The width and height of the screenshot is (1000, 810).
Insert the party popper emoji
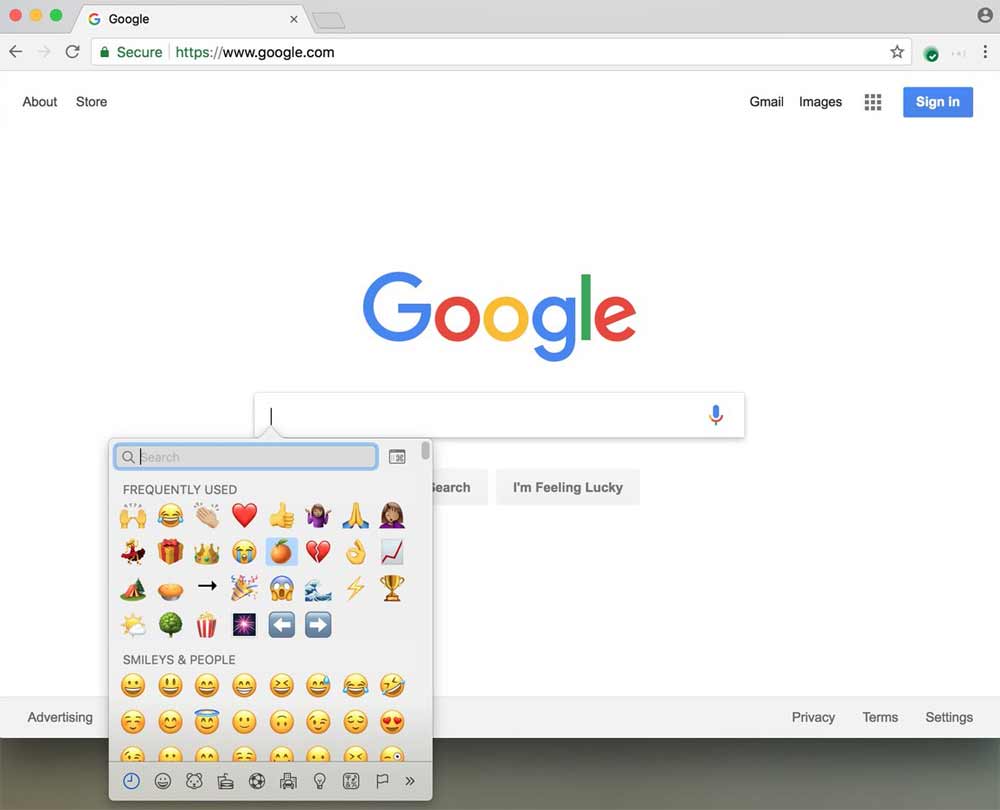coord(244,588)
